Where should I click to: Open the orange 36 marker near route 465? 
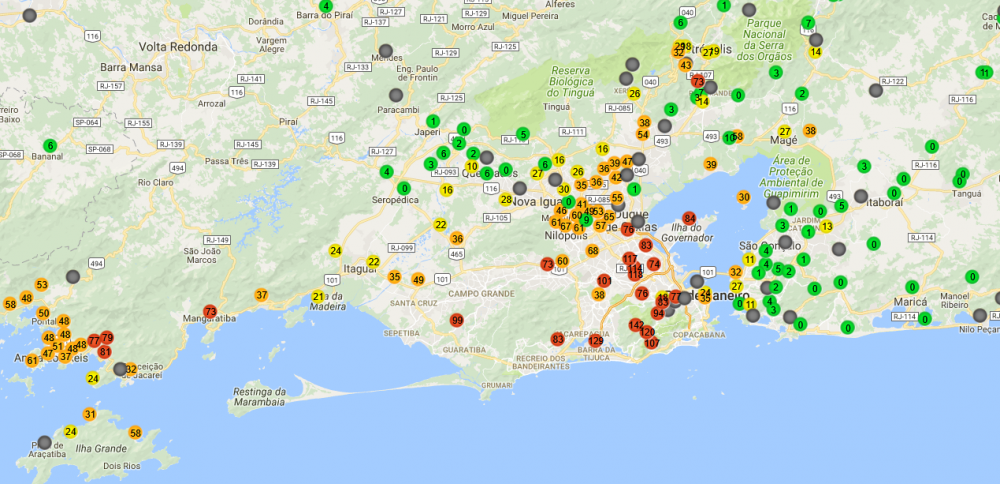point(457,238)
